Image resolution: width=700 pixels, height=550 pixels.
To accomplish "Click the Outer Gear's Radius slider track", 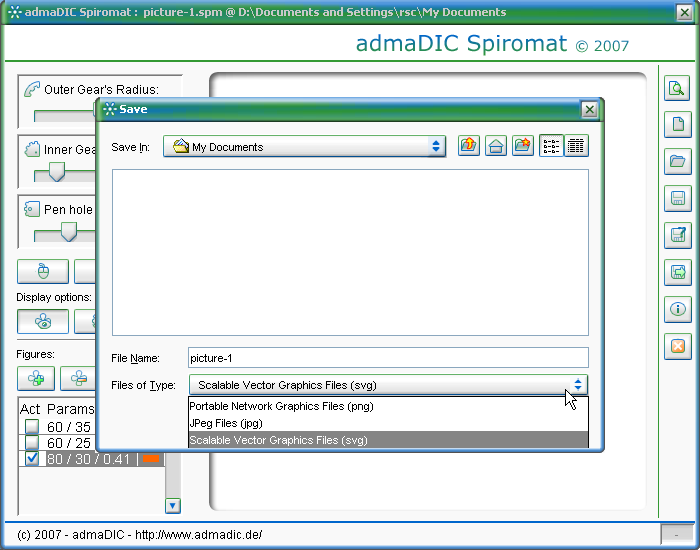I will click(65, 116).
